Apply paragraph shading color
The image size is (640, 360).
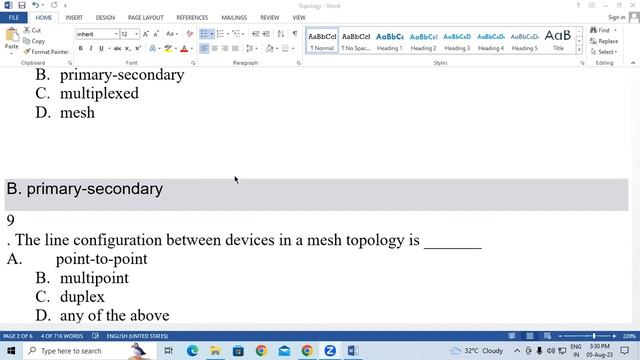[269, 49]
